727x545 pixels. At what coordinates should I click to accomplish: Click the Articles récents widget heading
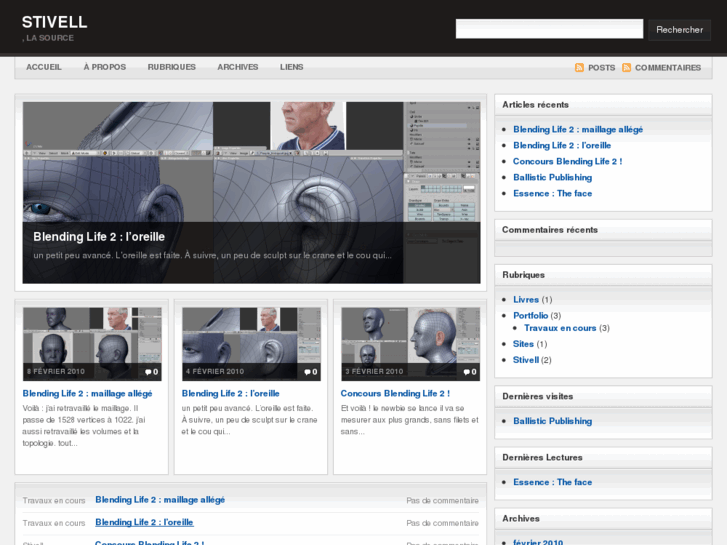click(x=535, y=105)
